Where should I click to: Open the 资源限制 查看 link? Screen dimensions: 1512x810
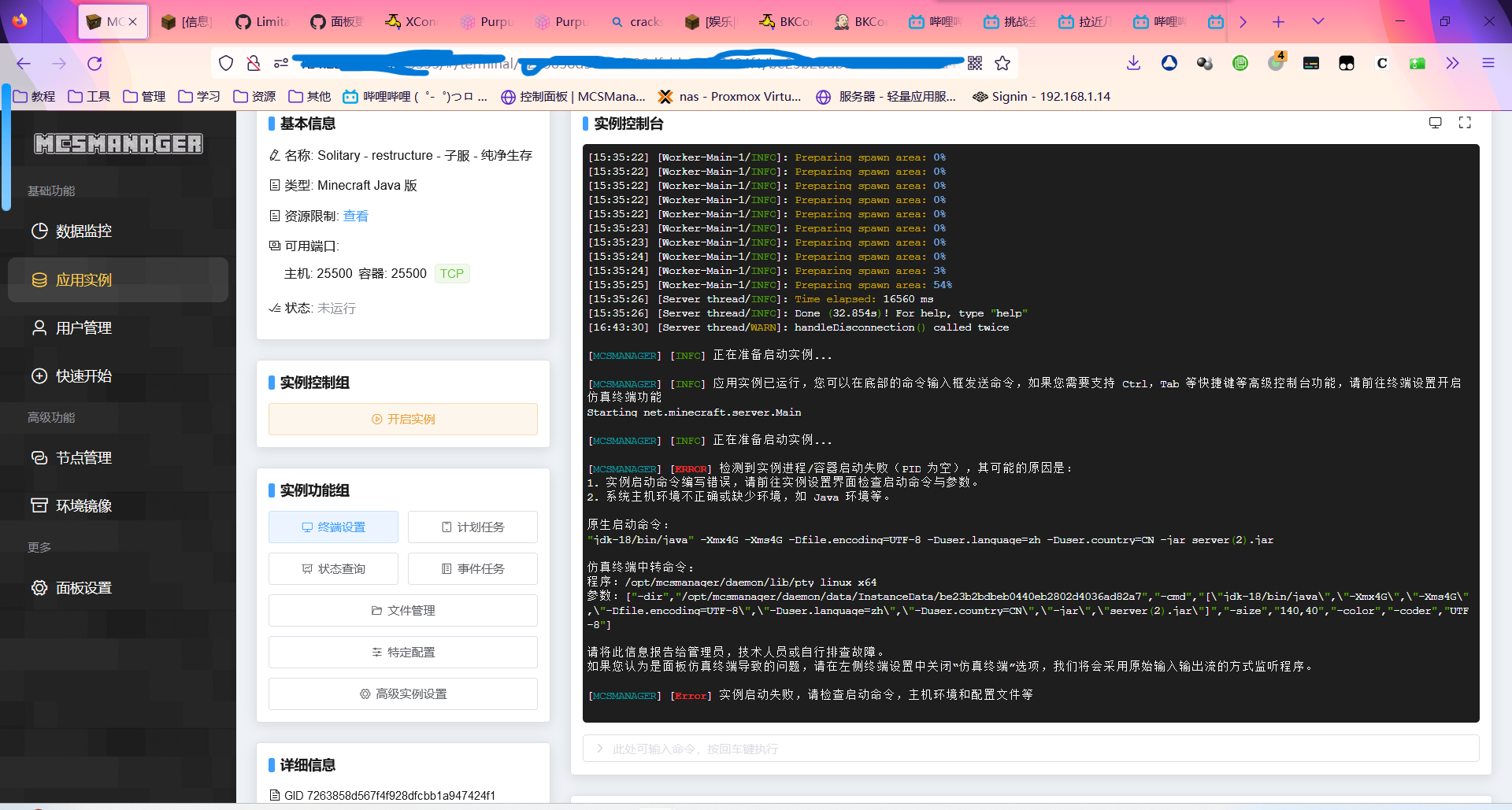click(x=355, y=216)
